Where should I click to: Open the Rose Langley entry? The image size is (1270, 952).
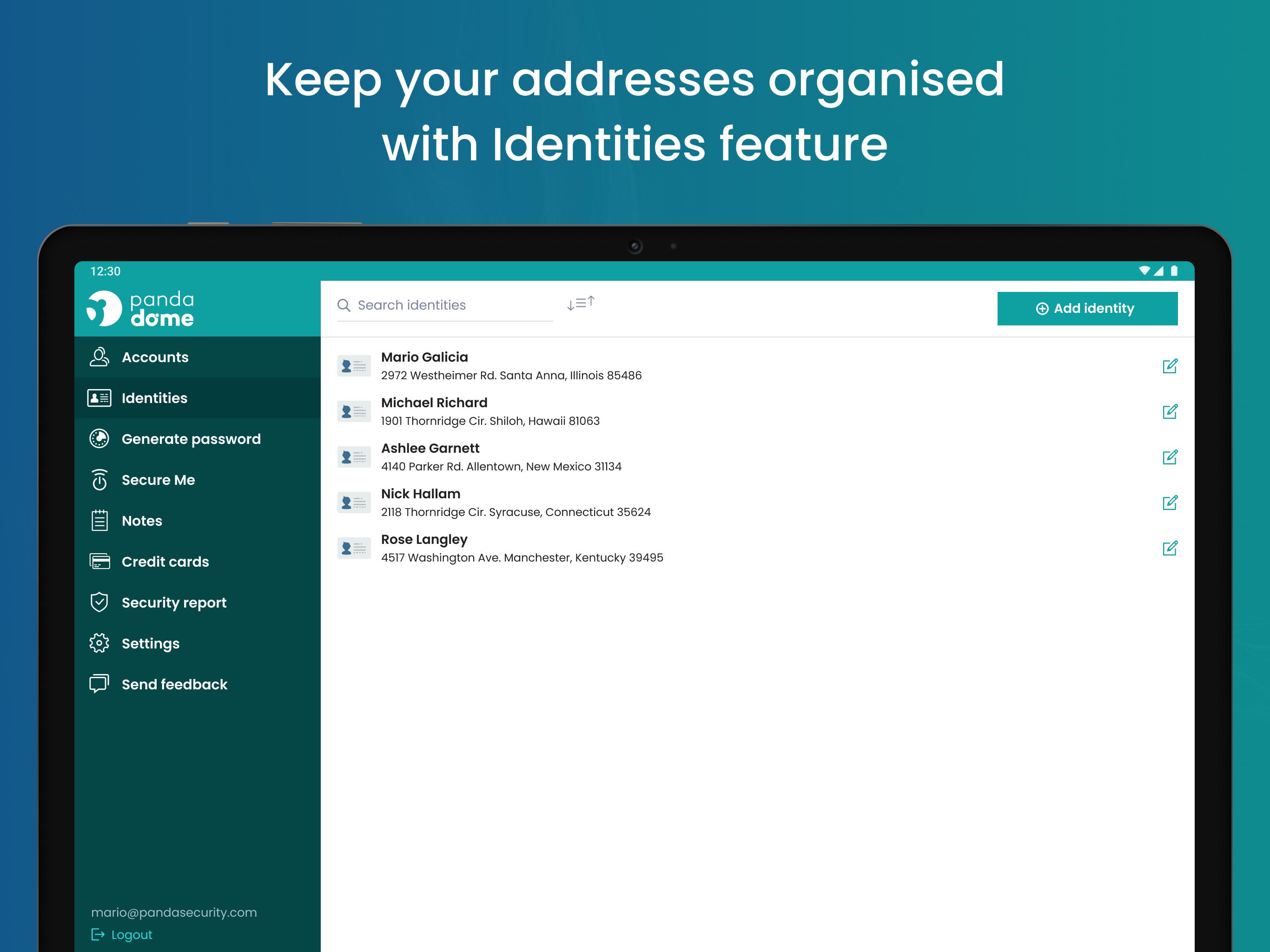tap(757, 549)
